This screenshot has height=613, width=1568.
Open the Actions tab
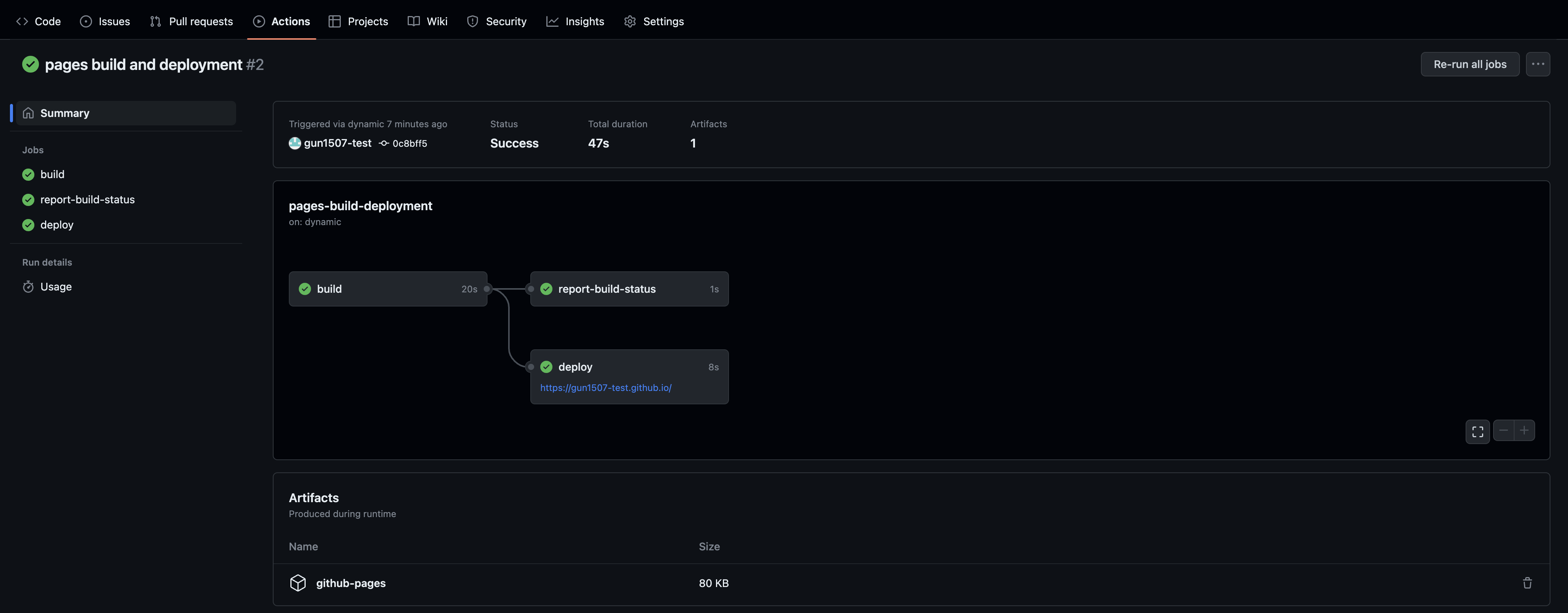point(281,21)
